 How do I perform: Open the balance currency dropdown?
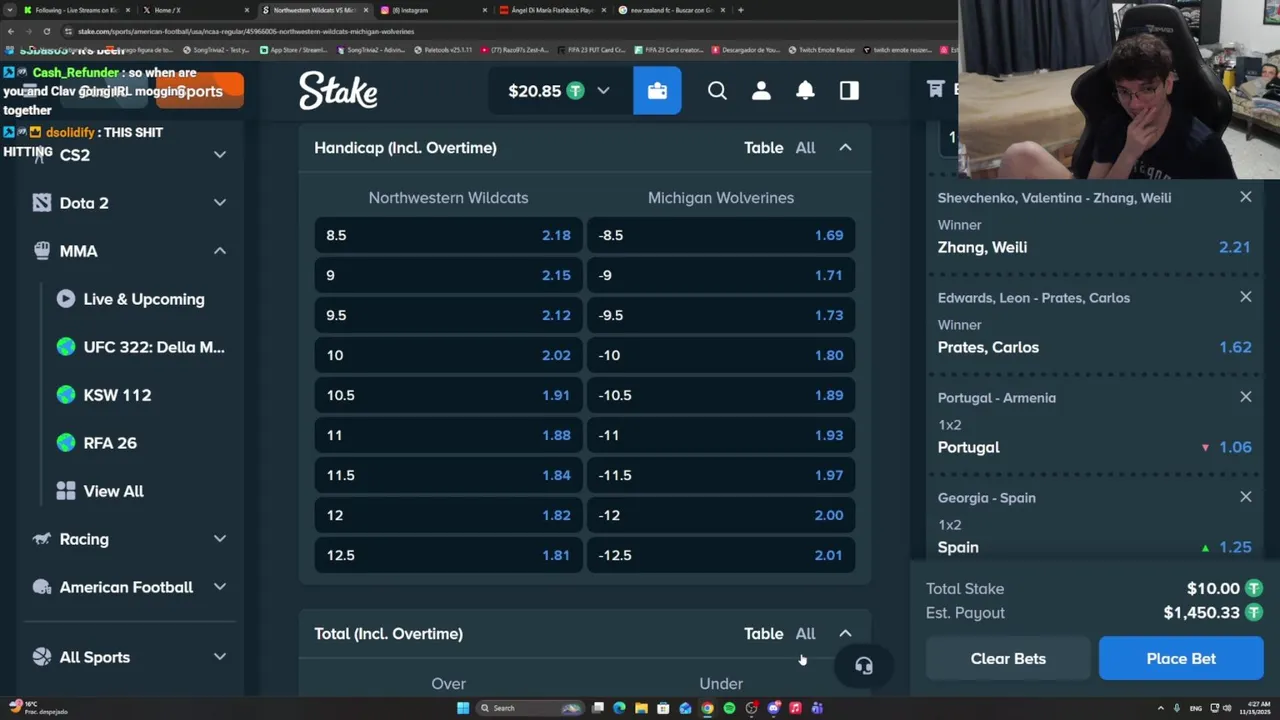point(603,91)
